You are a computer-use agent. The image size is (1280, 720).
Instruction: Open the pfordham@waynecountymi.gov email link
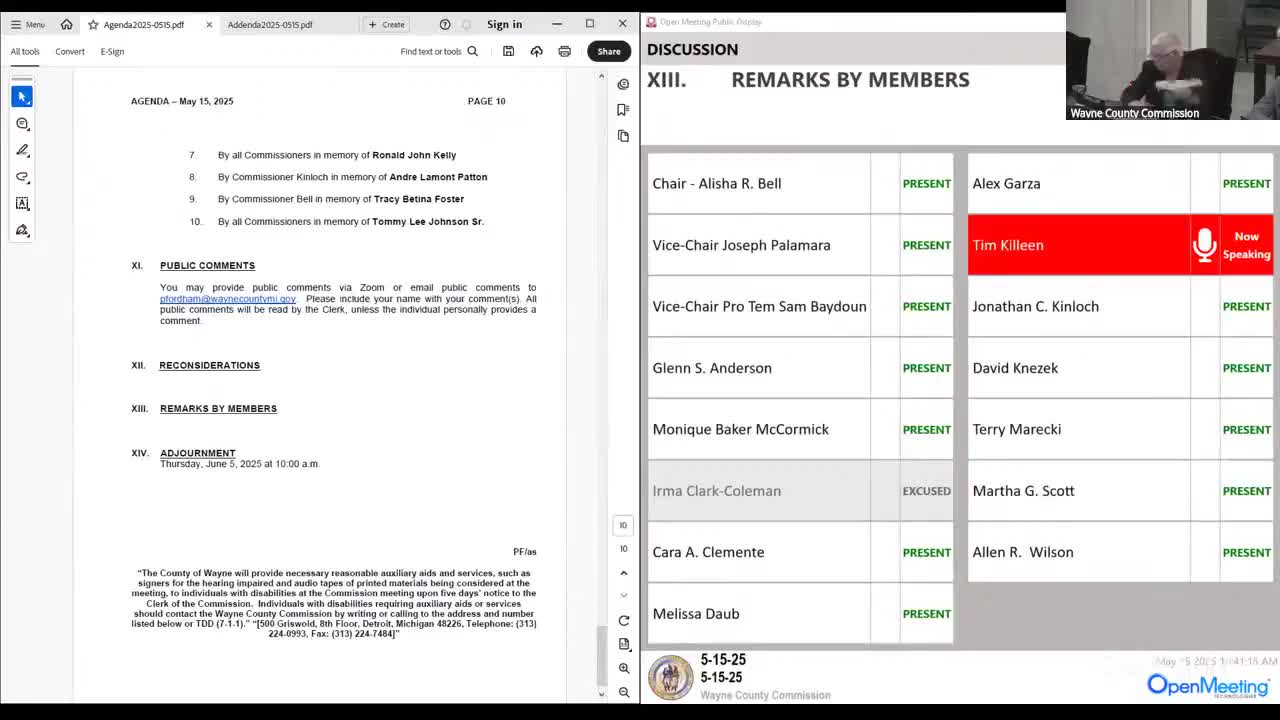click(228, 299)
